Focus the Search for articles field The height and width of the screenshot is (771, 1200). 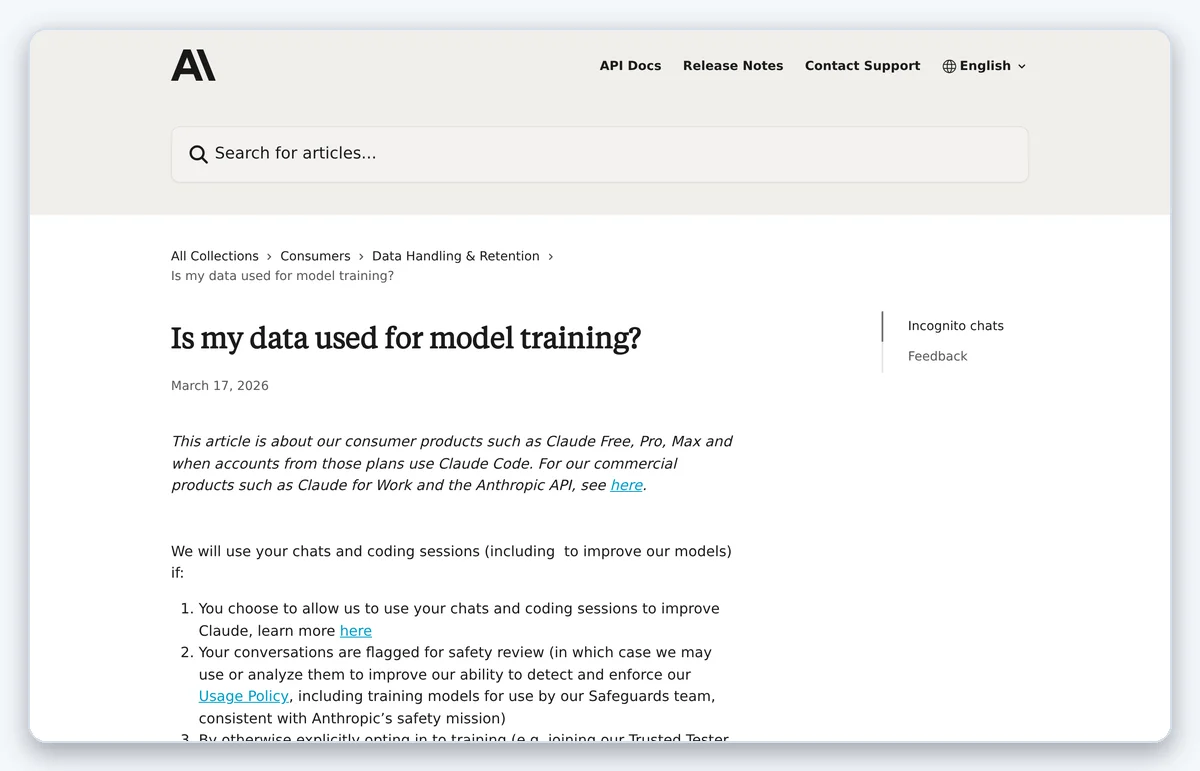click(x=600, y=154)
